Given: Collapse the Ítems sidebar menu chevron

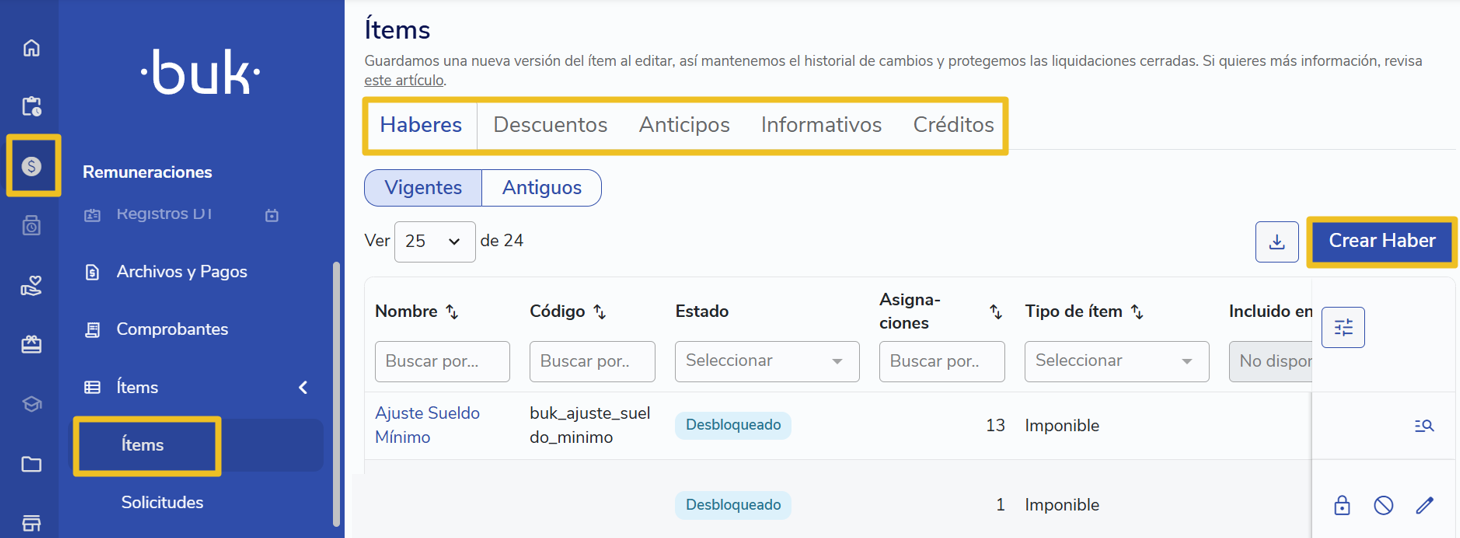Looking at the screenshot, I should (303, 387).
